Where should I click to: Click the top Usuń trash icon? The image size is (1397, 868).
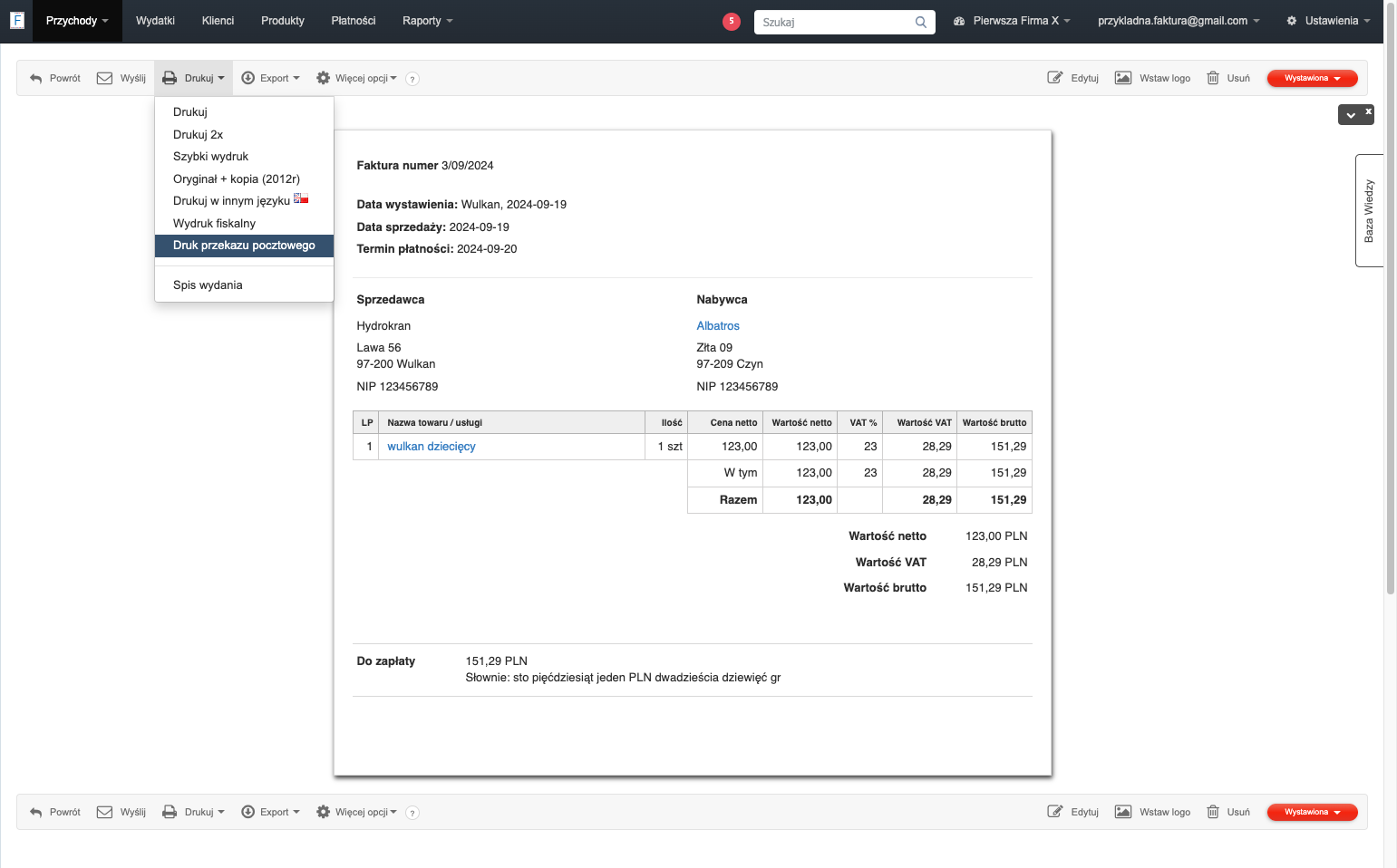tap(1213, 78)
